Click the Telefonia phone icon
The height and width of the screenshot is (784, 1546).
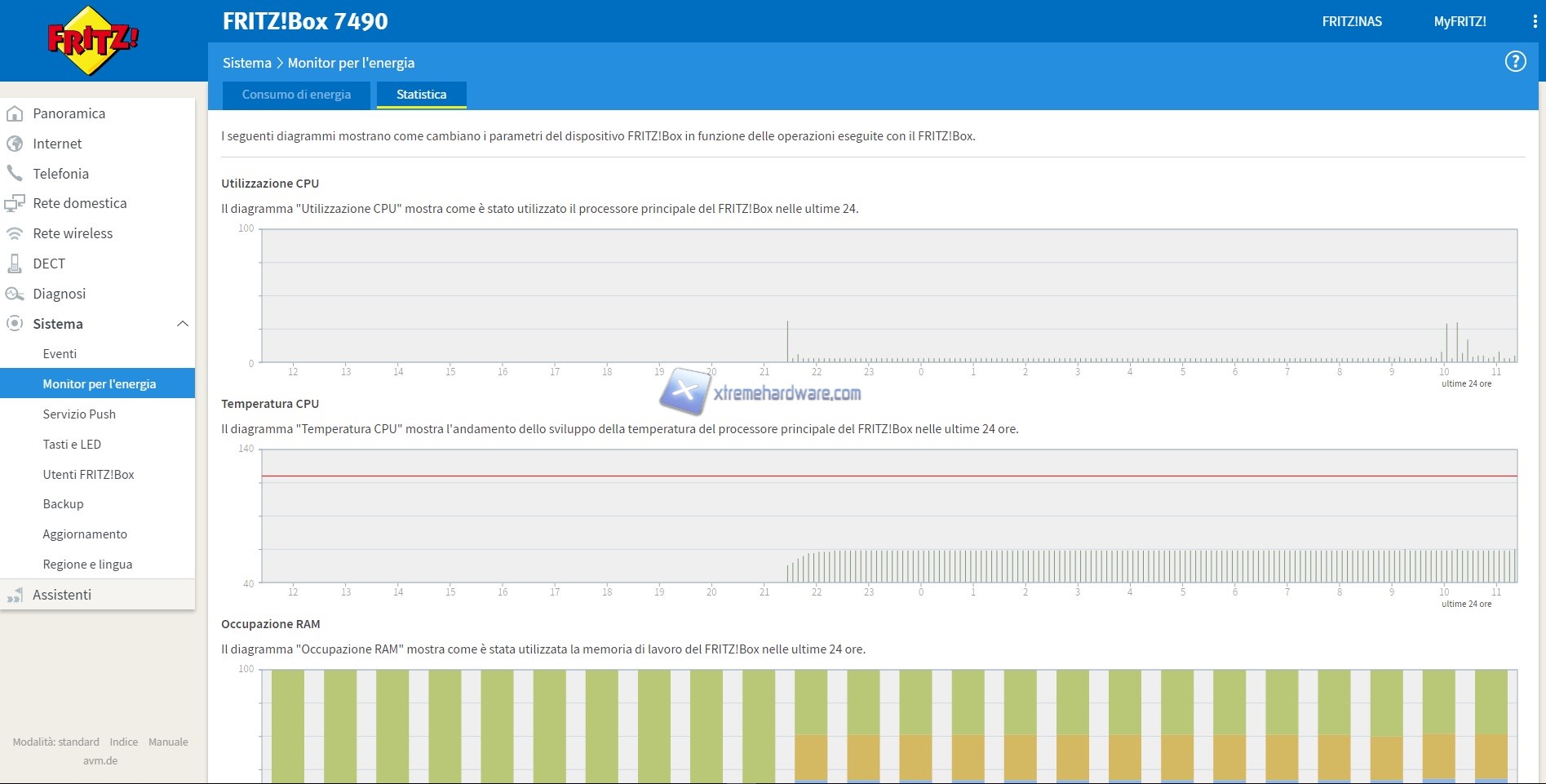[15, 174]
